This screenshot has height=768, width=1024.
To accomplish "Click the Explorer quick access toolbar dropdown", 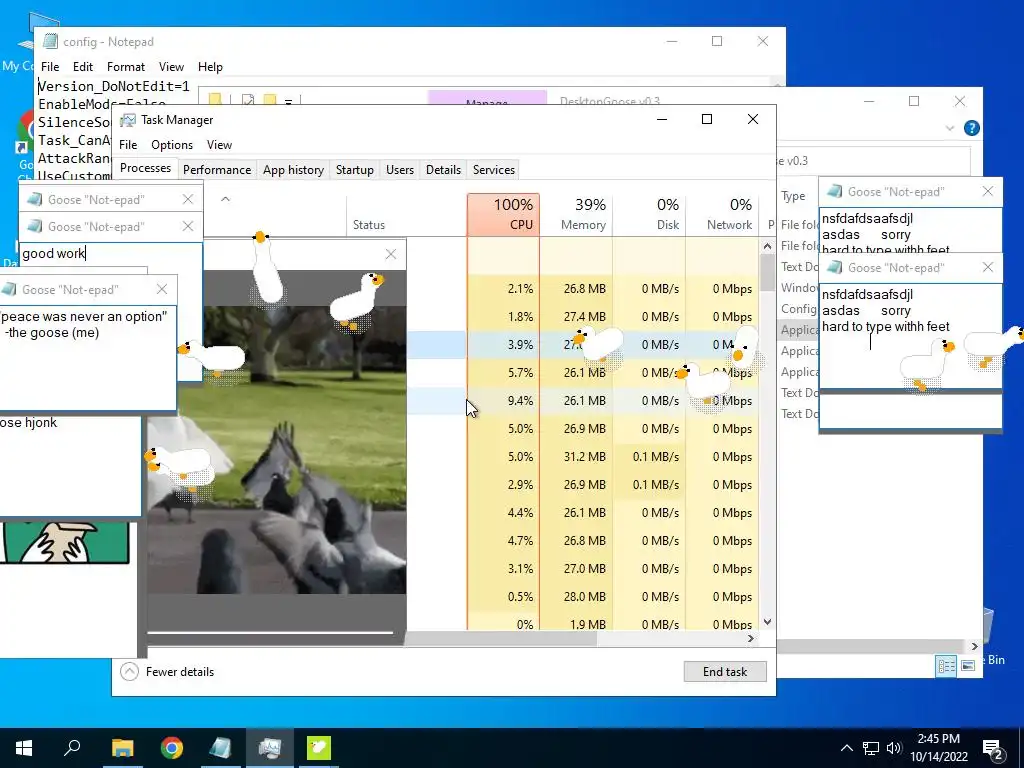I will tap(288, 101).
